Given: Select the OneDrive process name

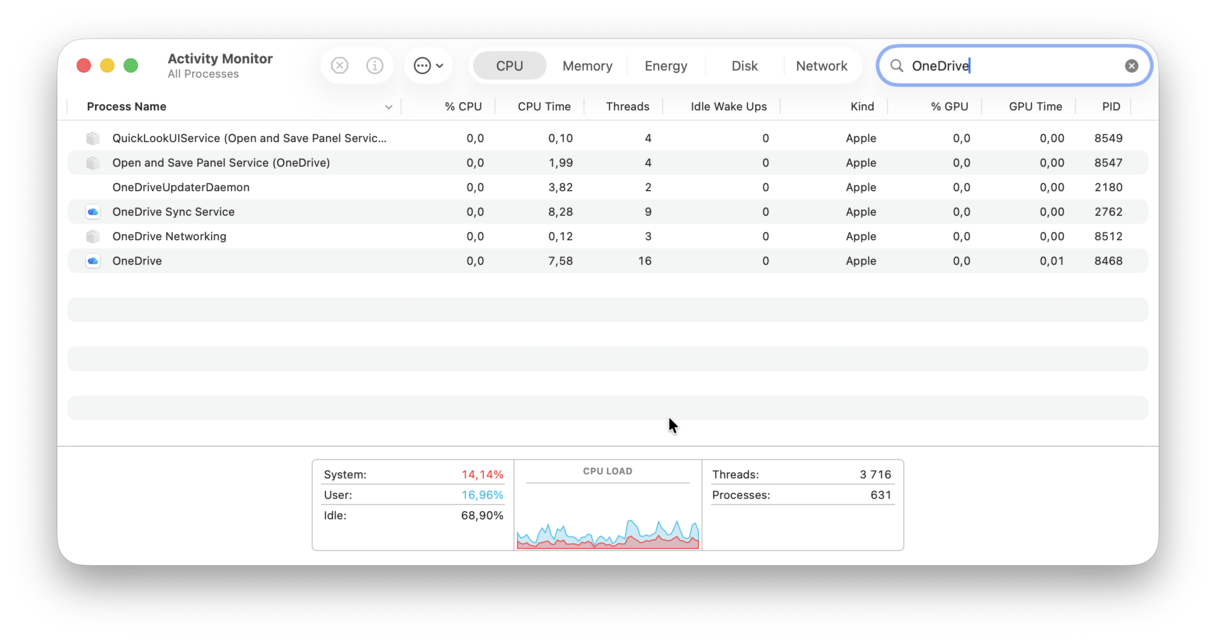Looking at the screenshot, I should (137, 261).
